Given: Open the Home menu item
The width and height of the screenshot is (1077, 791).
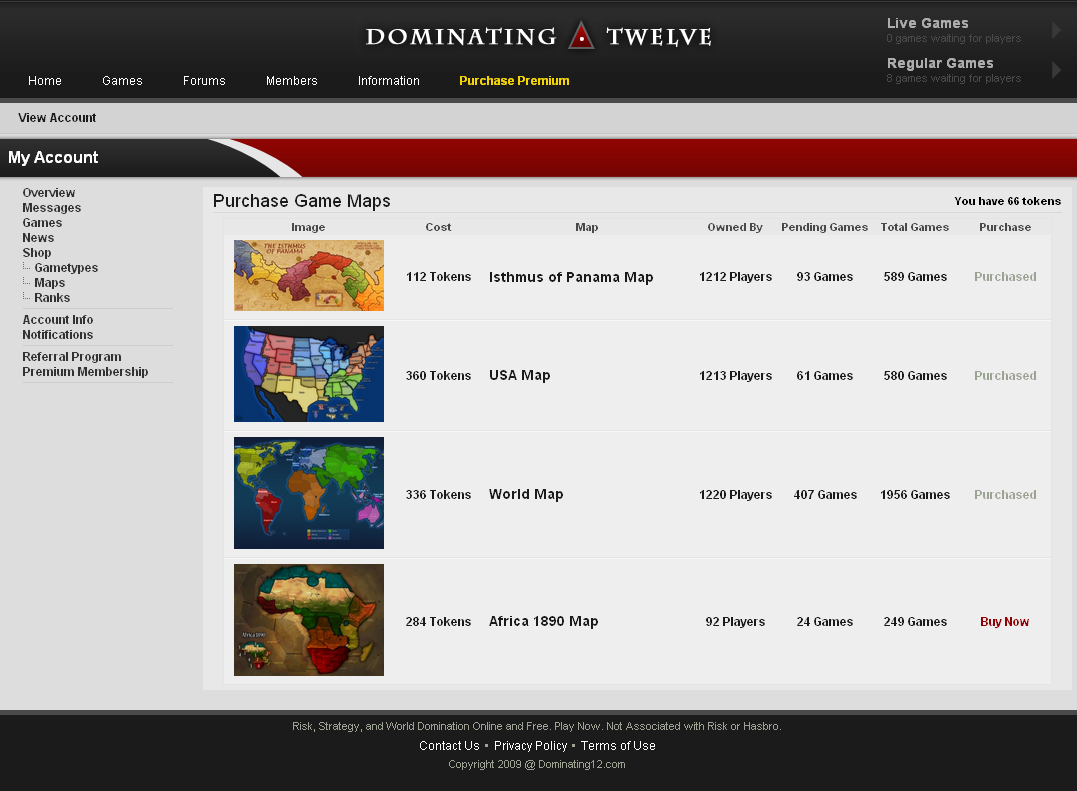Looking at the screenshot, I should [x=45, y=81].
